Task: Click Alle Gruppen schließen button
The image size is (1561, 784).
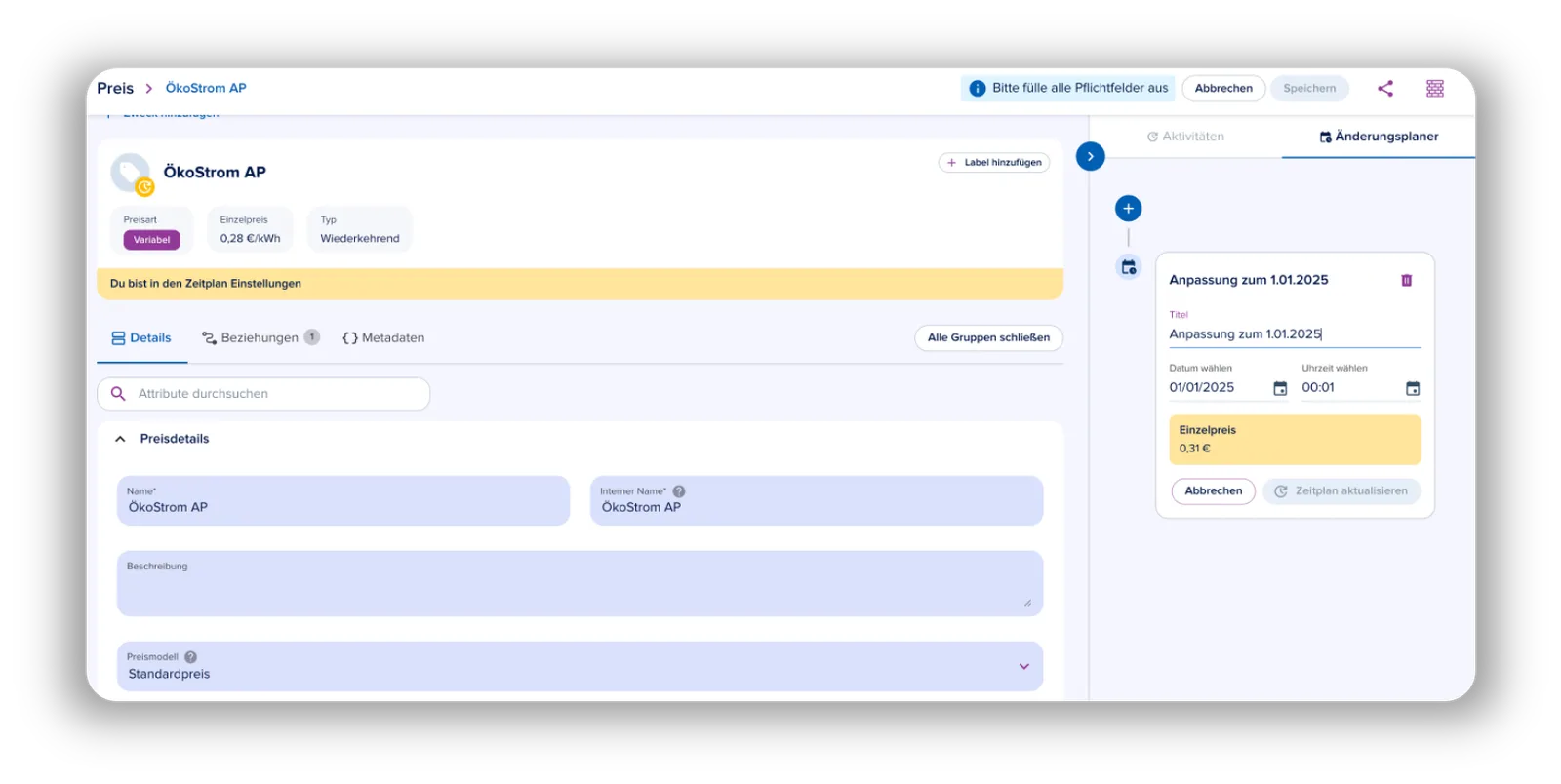Action: pos(988,338)
